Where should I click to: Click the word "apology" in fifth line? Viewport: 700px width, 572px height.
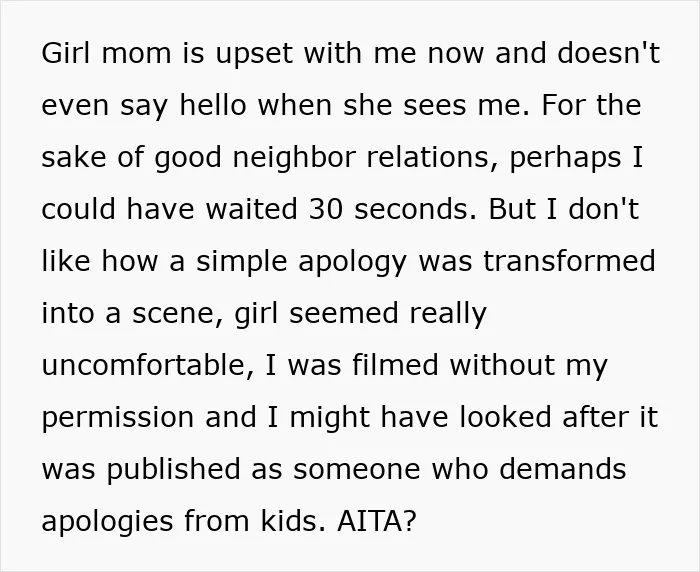pyautogui.click(x=352, y=262)
